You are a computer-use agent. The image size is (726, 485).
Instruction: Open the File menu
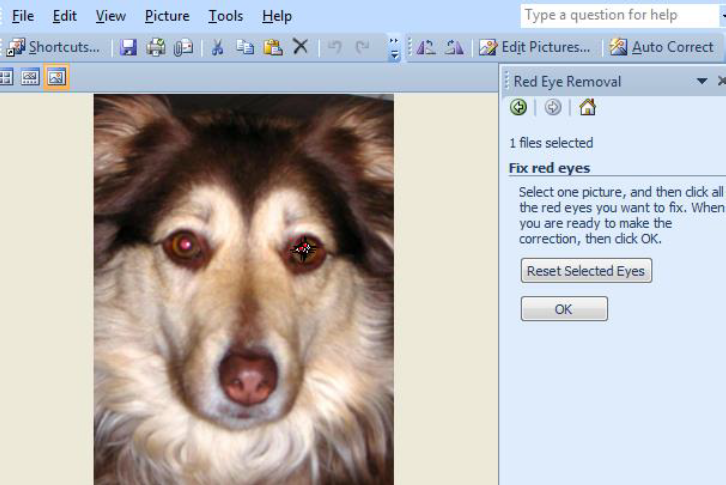(x=23, y=16)
